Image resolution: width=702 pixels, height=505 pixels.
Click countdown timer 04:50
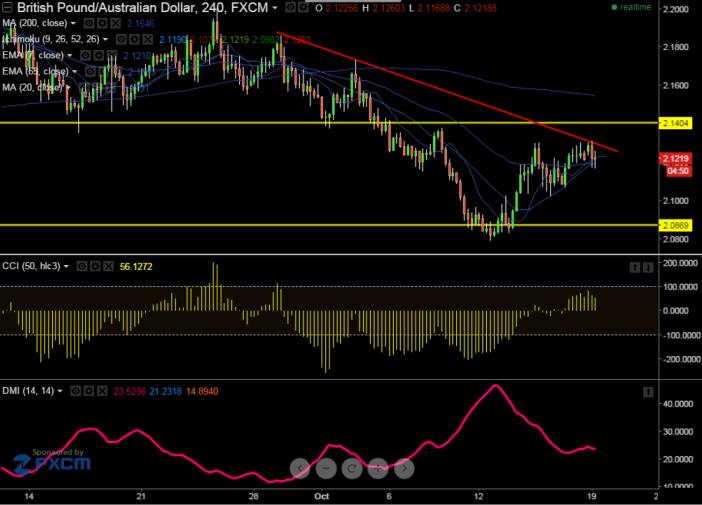coord(678,171)
